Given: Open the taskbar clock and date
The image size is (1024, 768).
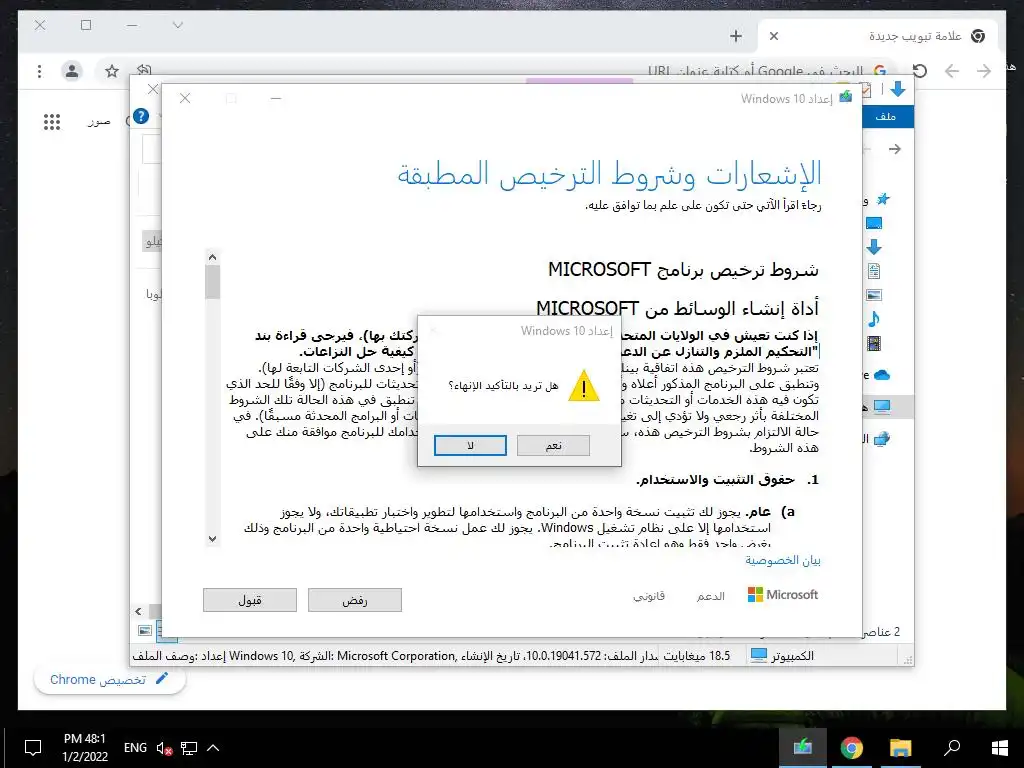Looking at the screenshot, I should click(85, 748).
